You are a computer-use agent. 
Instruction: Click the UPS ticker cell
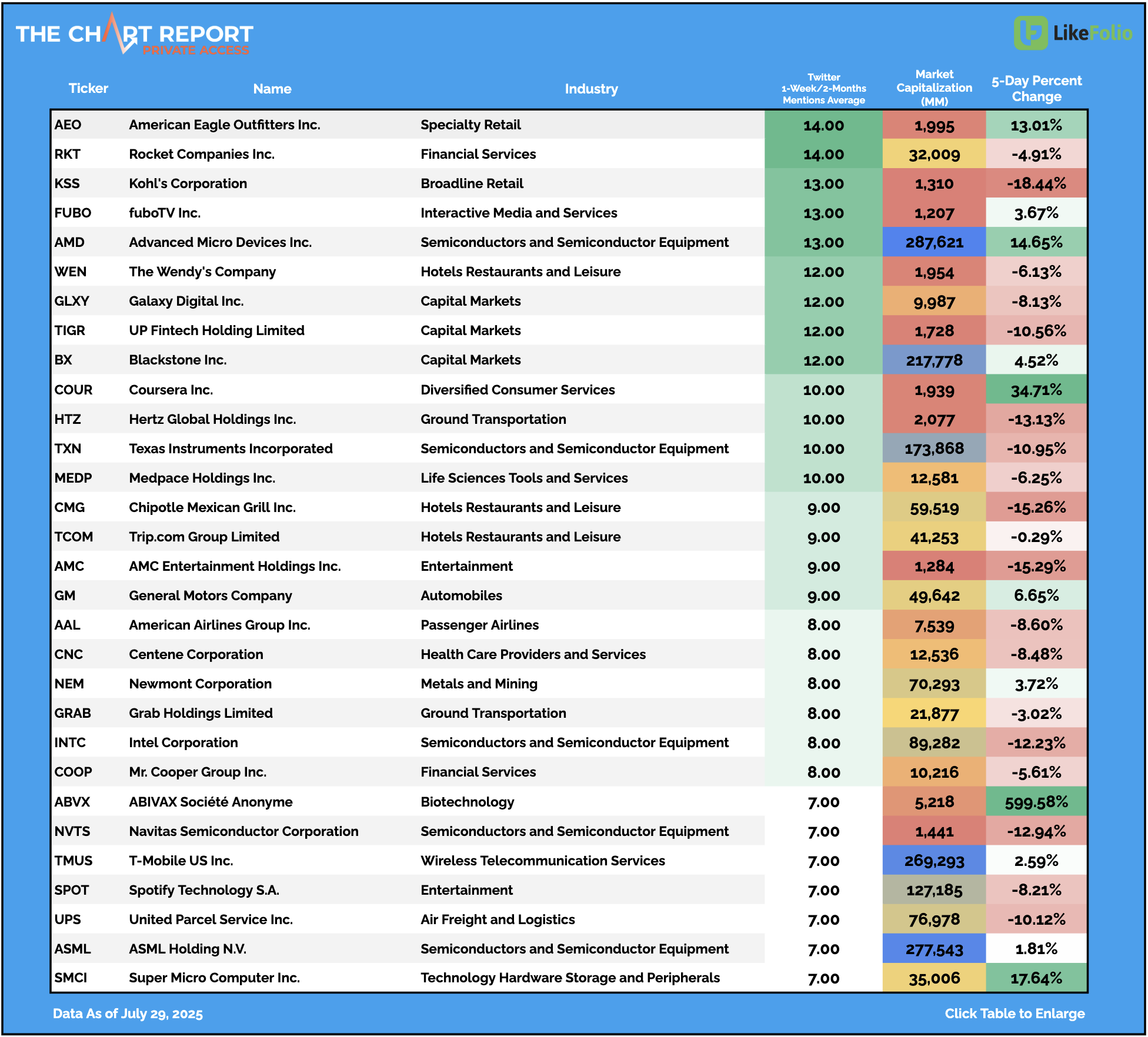point(68,919)
